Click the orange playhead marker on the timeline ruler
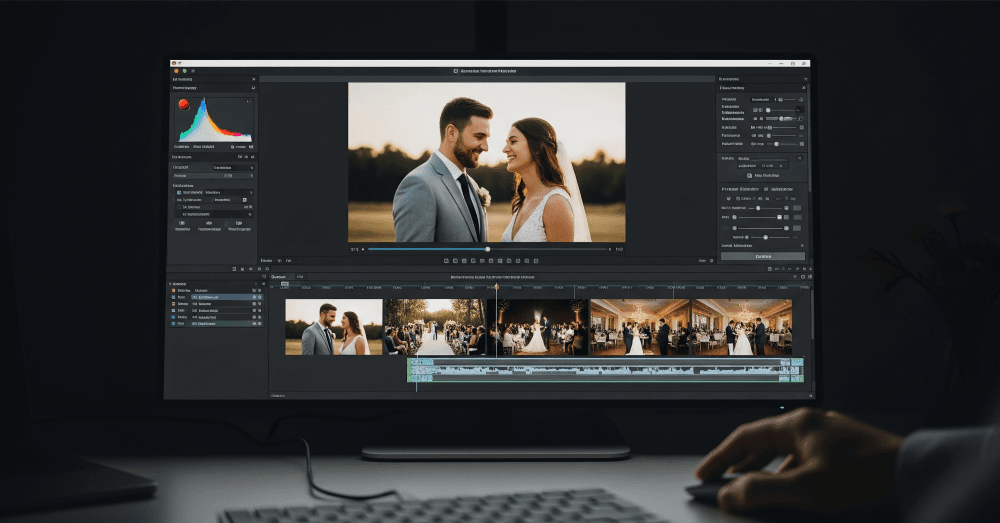This screenshot has height=523, width=1000. (x=496, y=288)
